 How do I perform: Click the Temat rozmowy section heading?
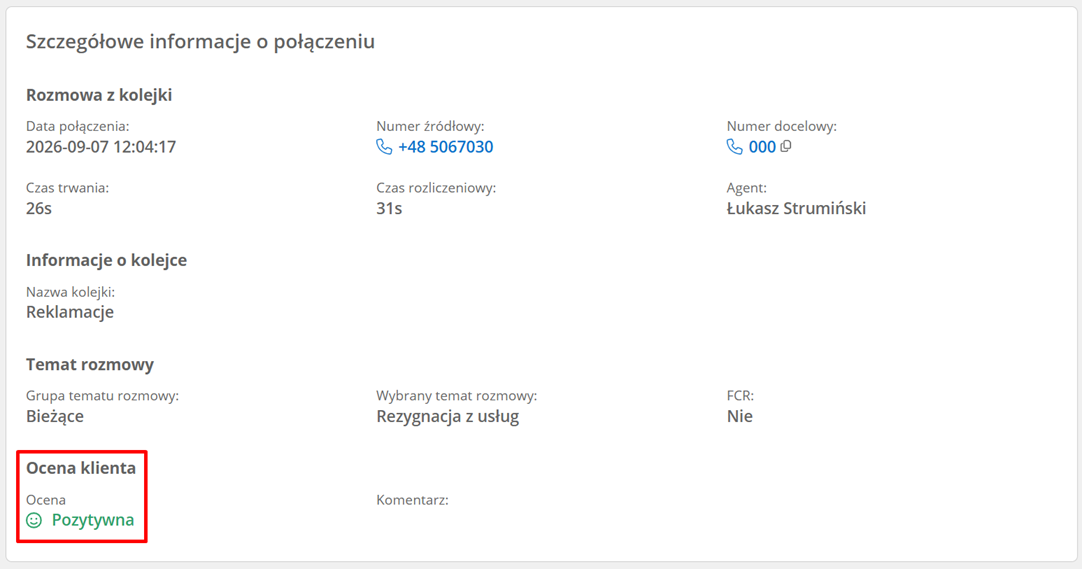click(x=90, y=364)
